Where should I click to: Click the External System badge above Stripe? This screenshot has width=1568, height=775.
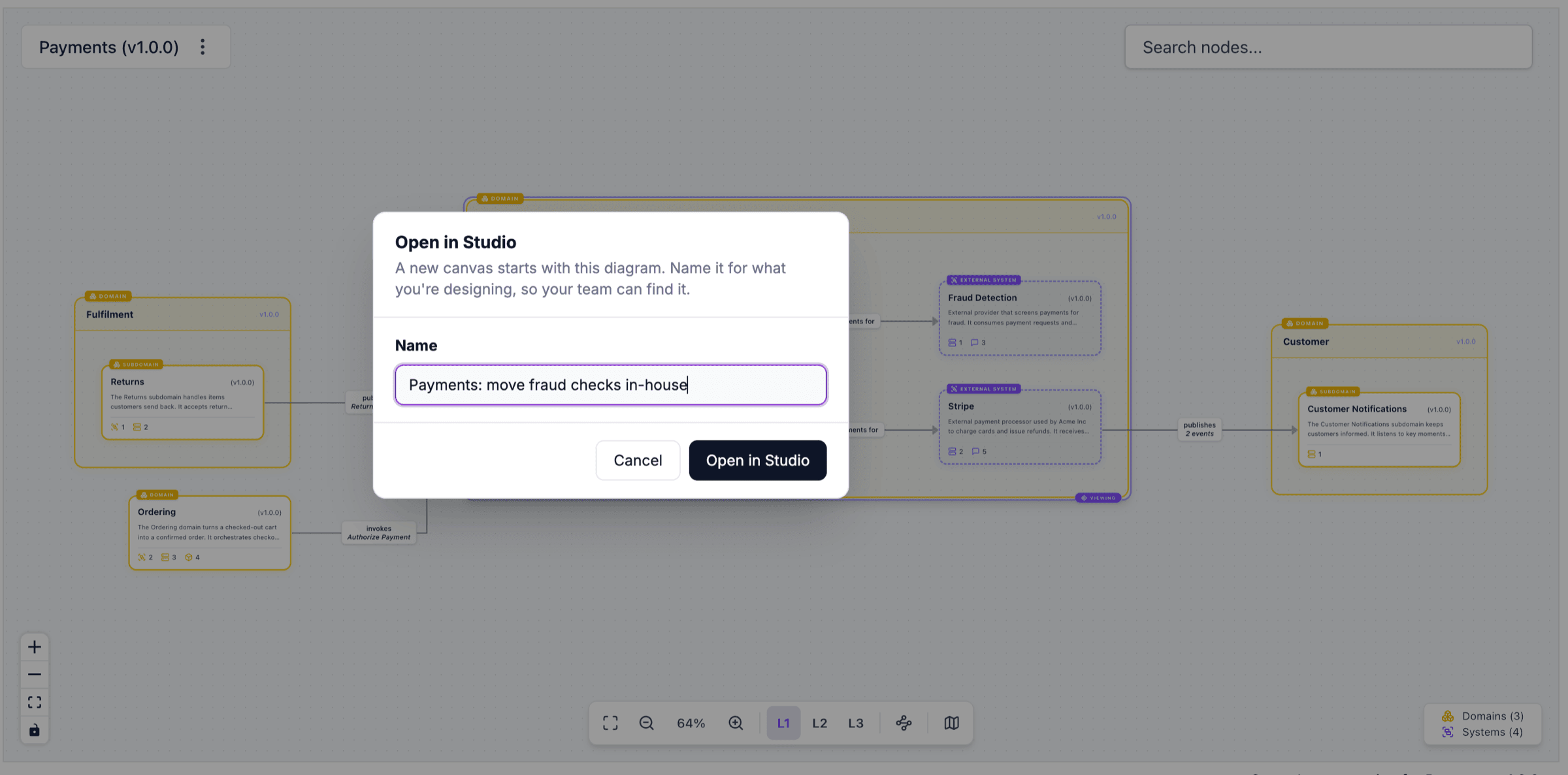(x=984, y=389)
